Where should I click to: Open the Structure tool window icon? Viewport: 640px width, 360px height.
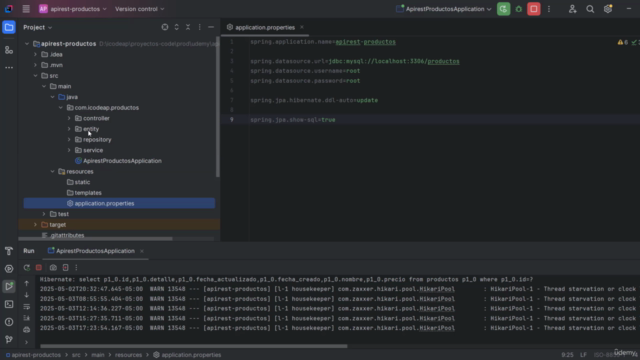click(9, 50)
